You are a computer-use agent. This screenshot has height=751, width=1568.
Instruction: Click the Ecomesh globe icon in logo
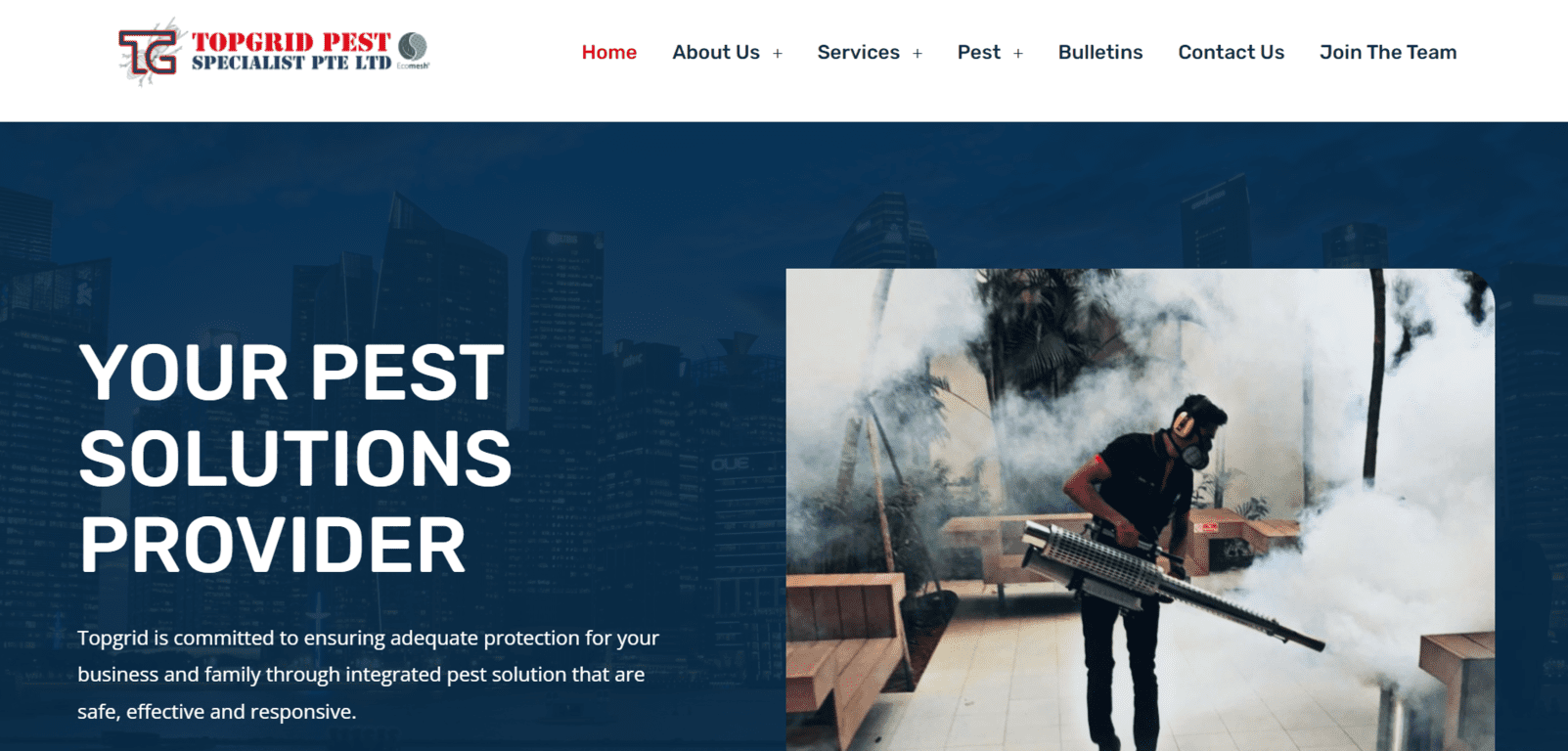tap(414, 47)
